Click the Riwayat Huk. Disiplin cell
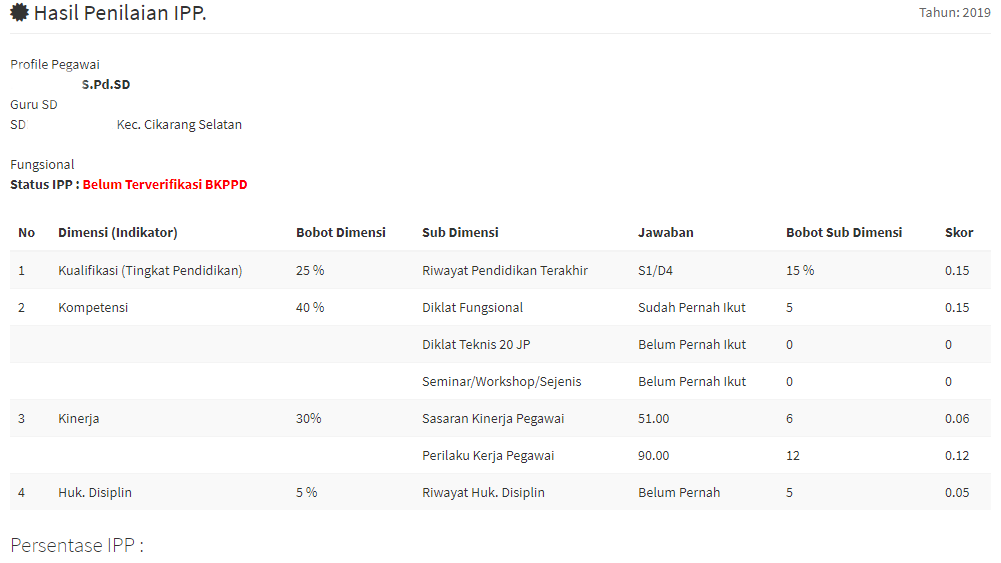The width and height of the screenshot is (1001, 563). click(x=483, y=493)
